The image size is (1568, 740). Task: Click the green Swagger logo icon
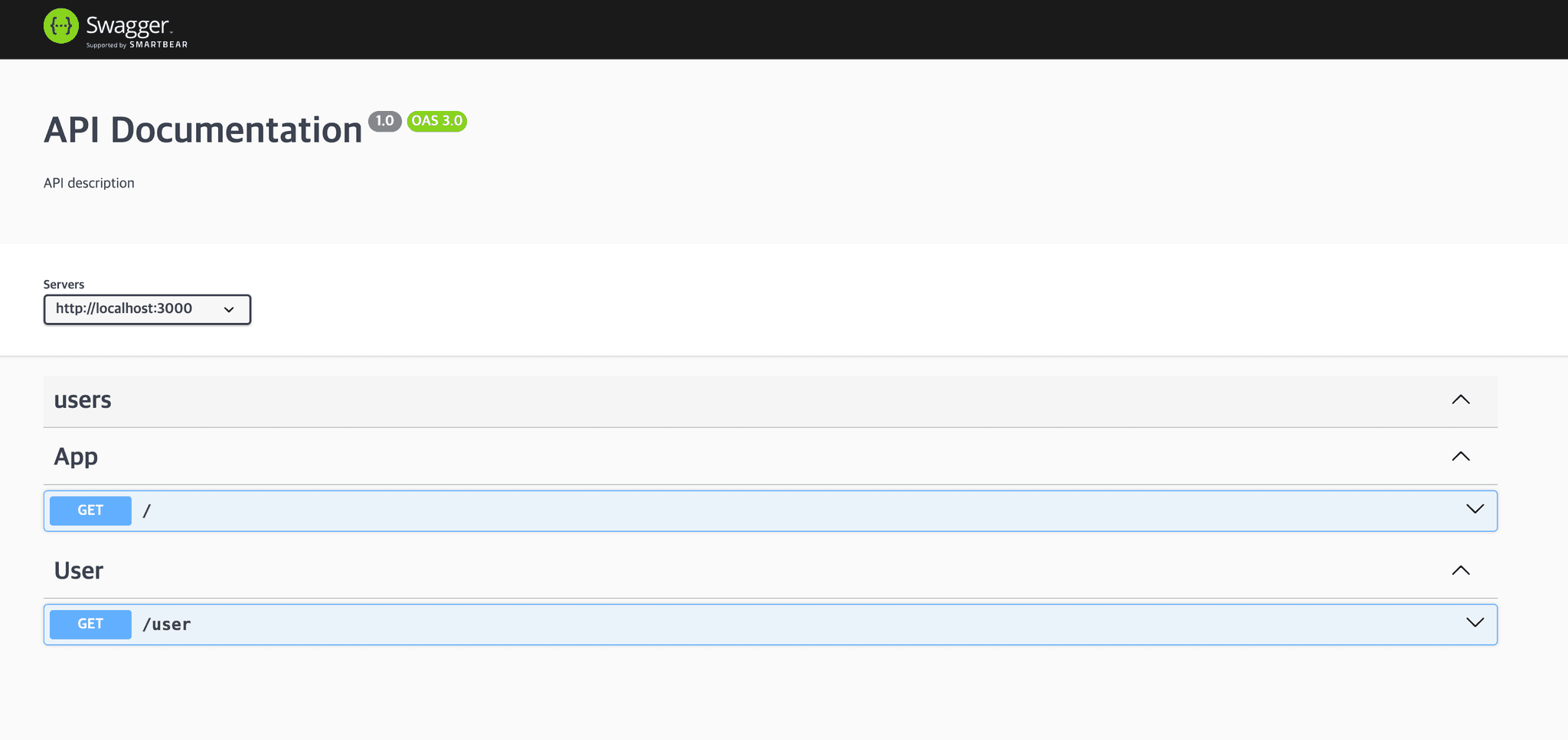[x=60, y=26]
